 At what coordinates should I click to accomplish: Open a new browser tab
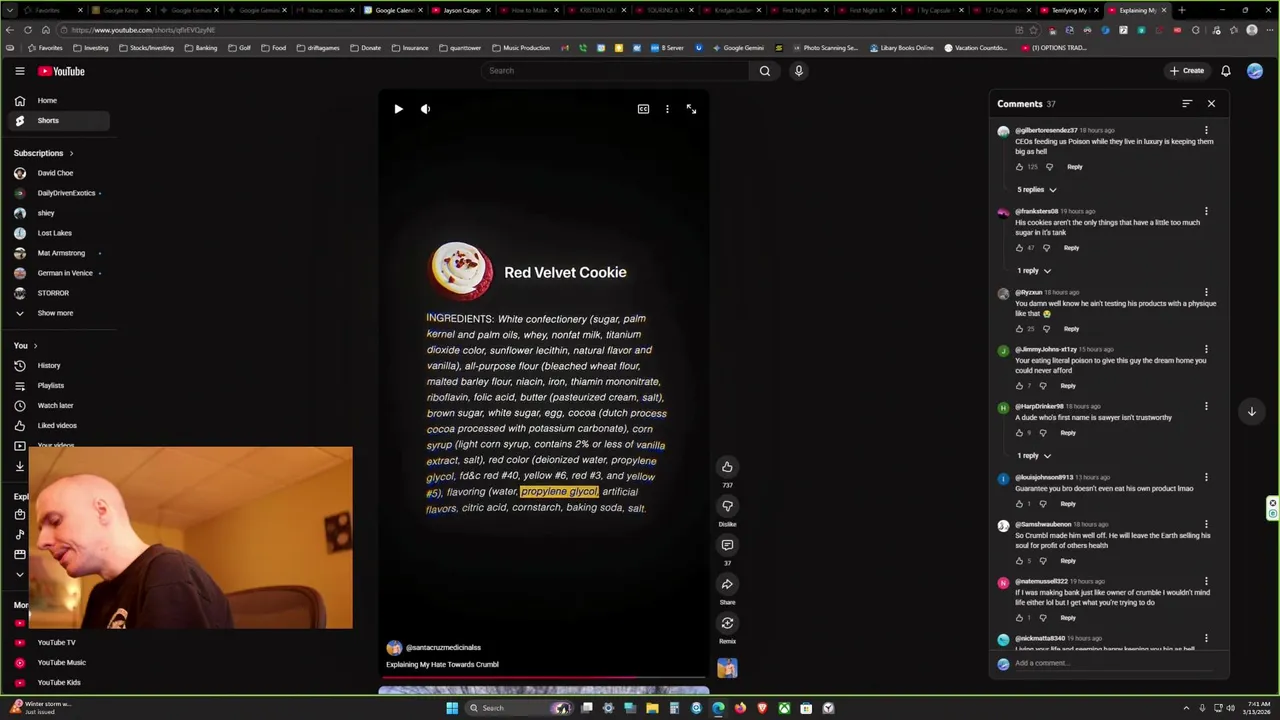(1182, 10)
